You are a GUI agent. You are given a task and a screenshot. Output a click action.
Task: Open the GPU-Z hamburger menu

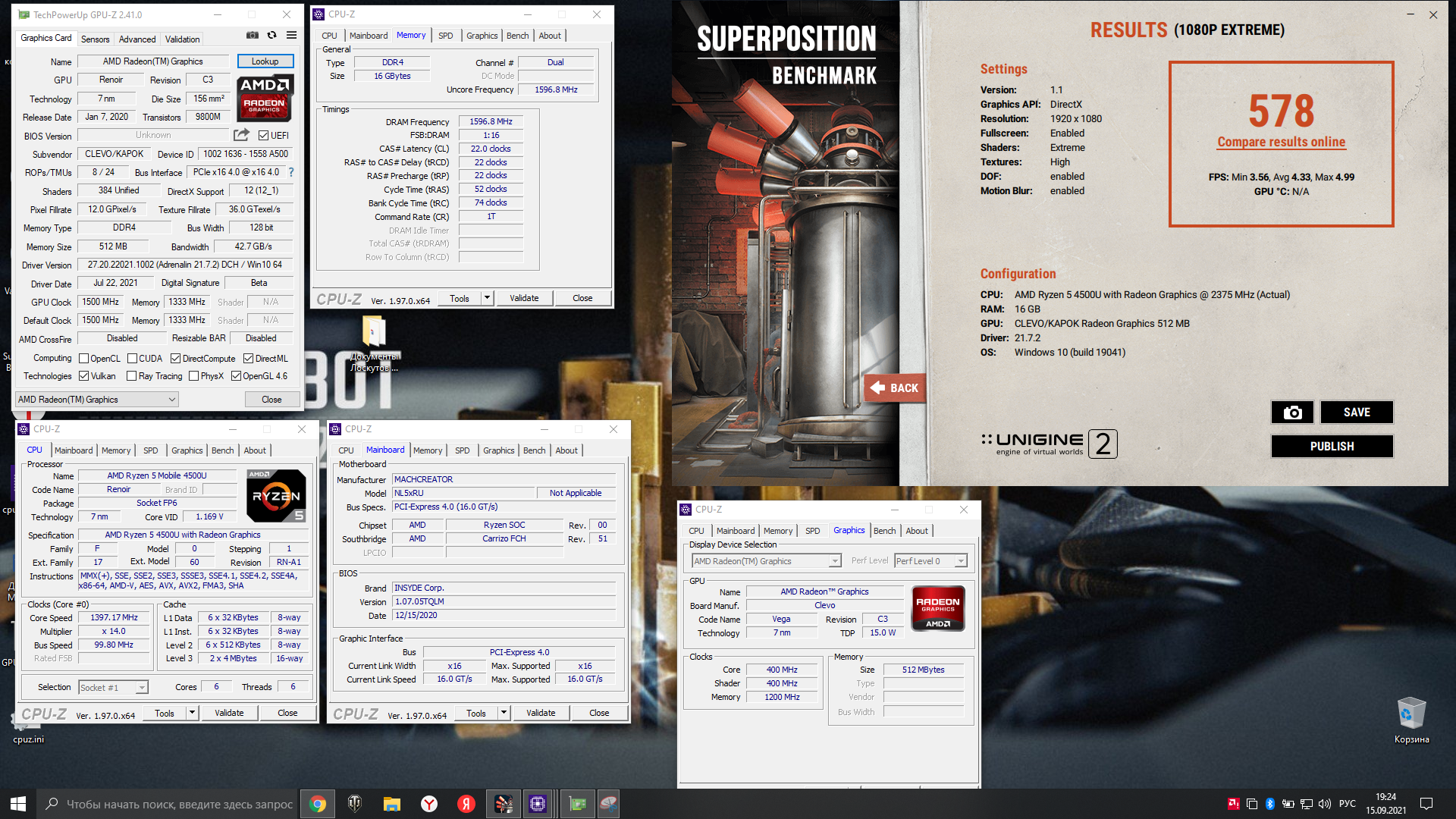pyautogui.click(x=291, y=36)
